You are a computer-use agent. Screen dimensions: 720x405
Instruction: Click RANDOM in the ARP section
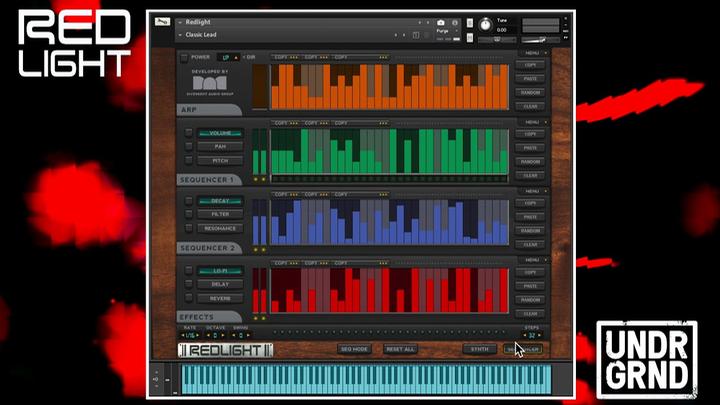(x=530, y=93)
